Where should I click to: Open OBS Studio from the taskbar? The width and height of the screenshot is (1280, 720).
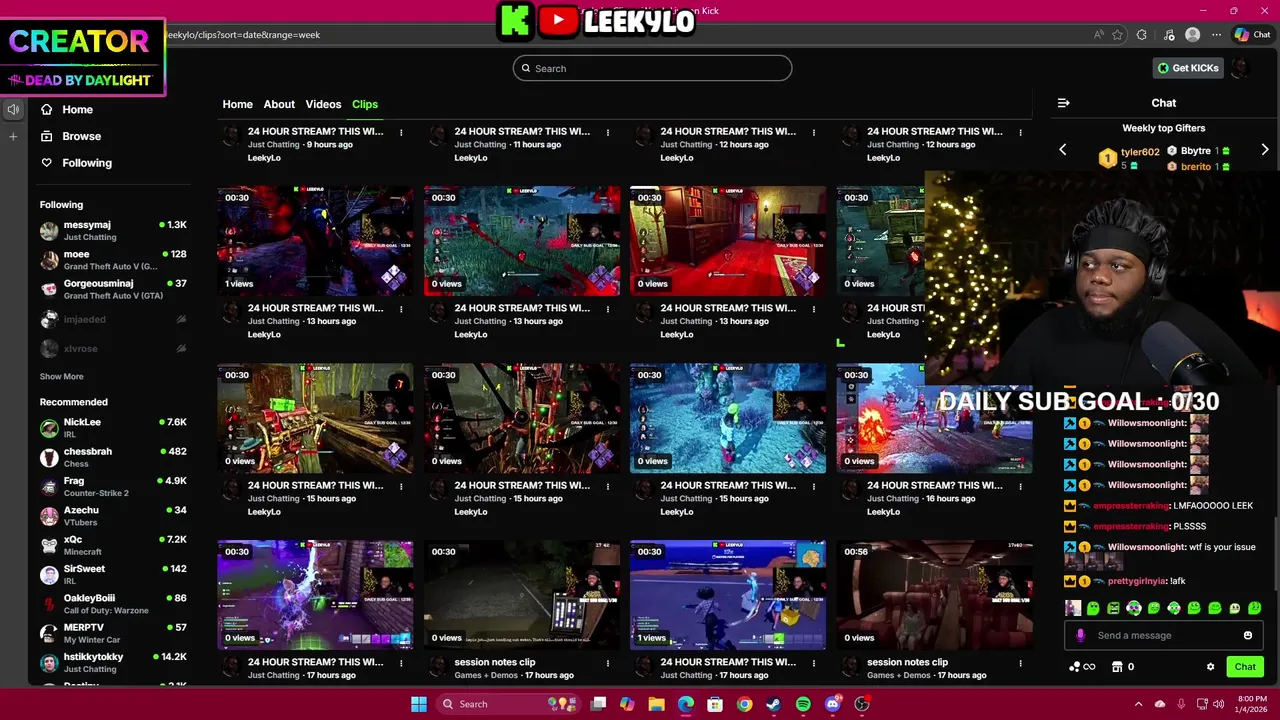(862, 704)
